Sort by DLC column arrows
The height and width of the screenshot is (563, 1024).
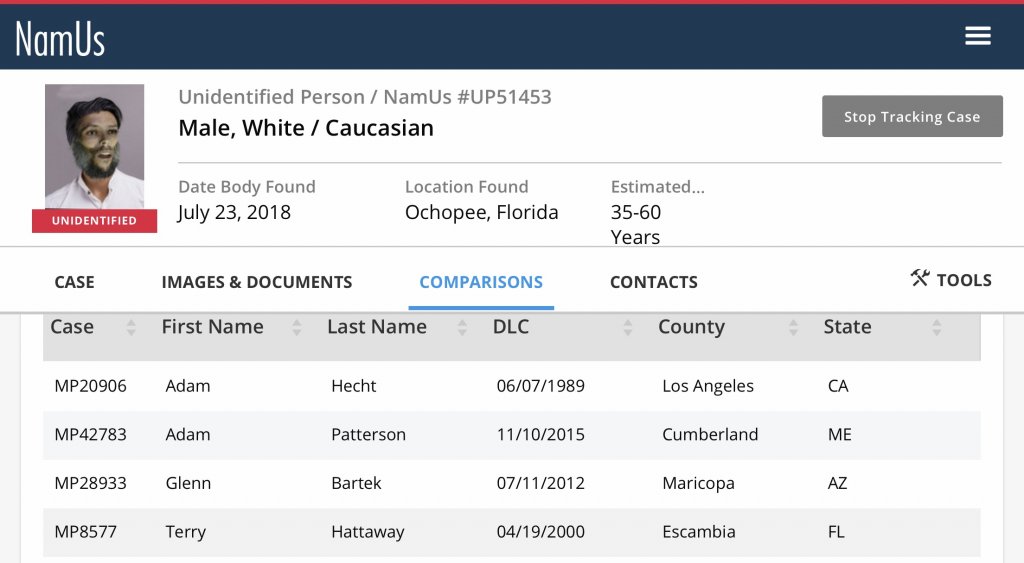pos(627,327)
